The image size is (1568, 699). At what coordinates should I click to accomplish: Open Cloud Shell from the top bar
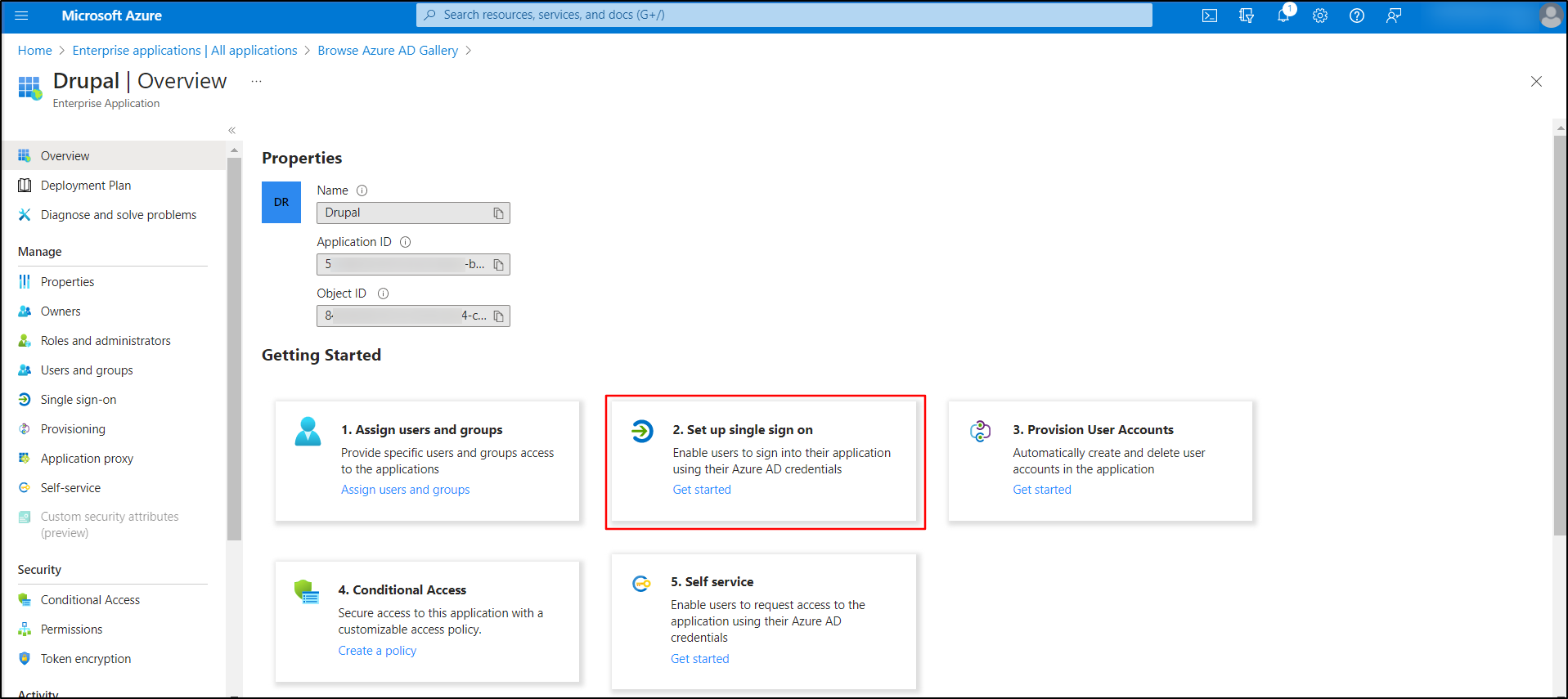tap(1209, 16)
